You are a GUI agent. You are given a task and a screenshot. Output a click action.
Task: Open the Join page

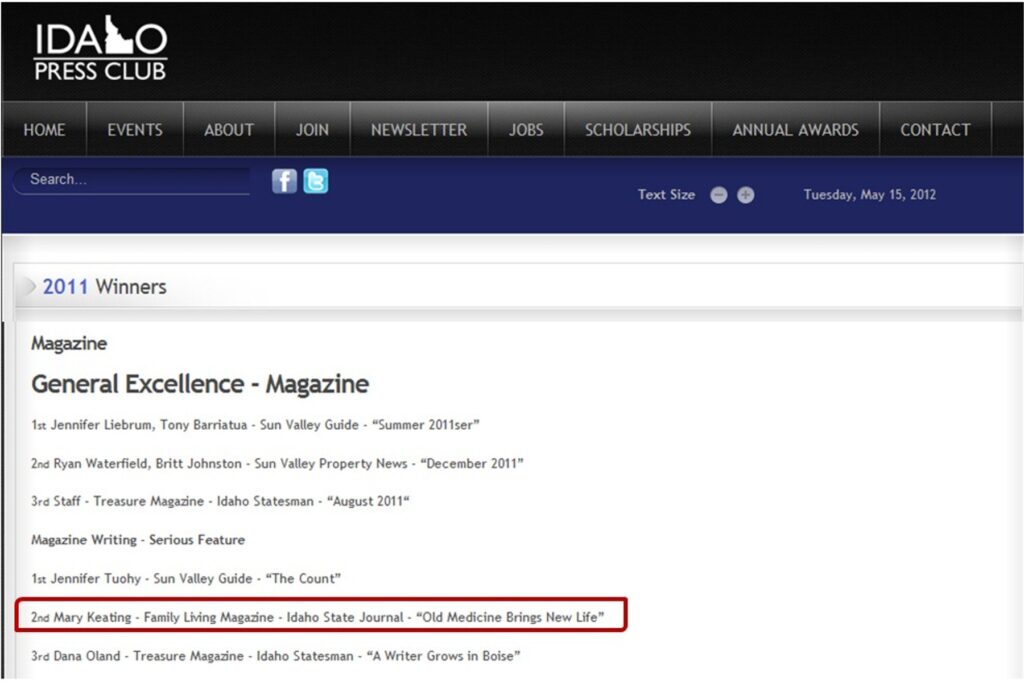pyautogui.click(x=312, y=130)
